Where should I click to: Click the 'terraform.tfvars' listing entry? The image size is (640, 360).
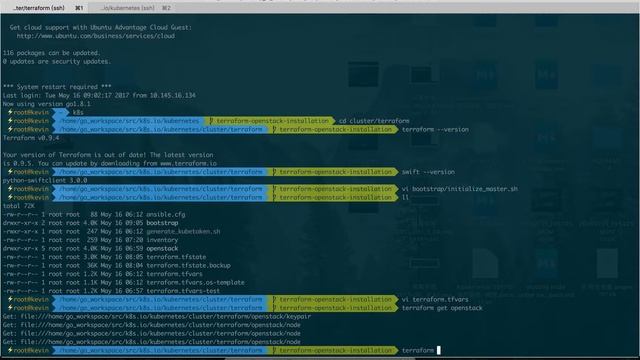174,274
